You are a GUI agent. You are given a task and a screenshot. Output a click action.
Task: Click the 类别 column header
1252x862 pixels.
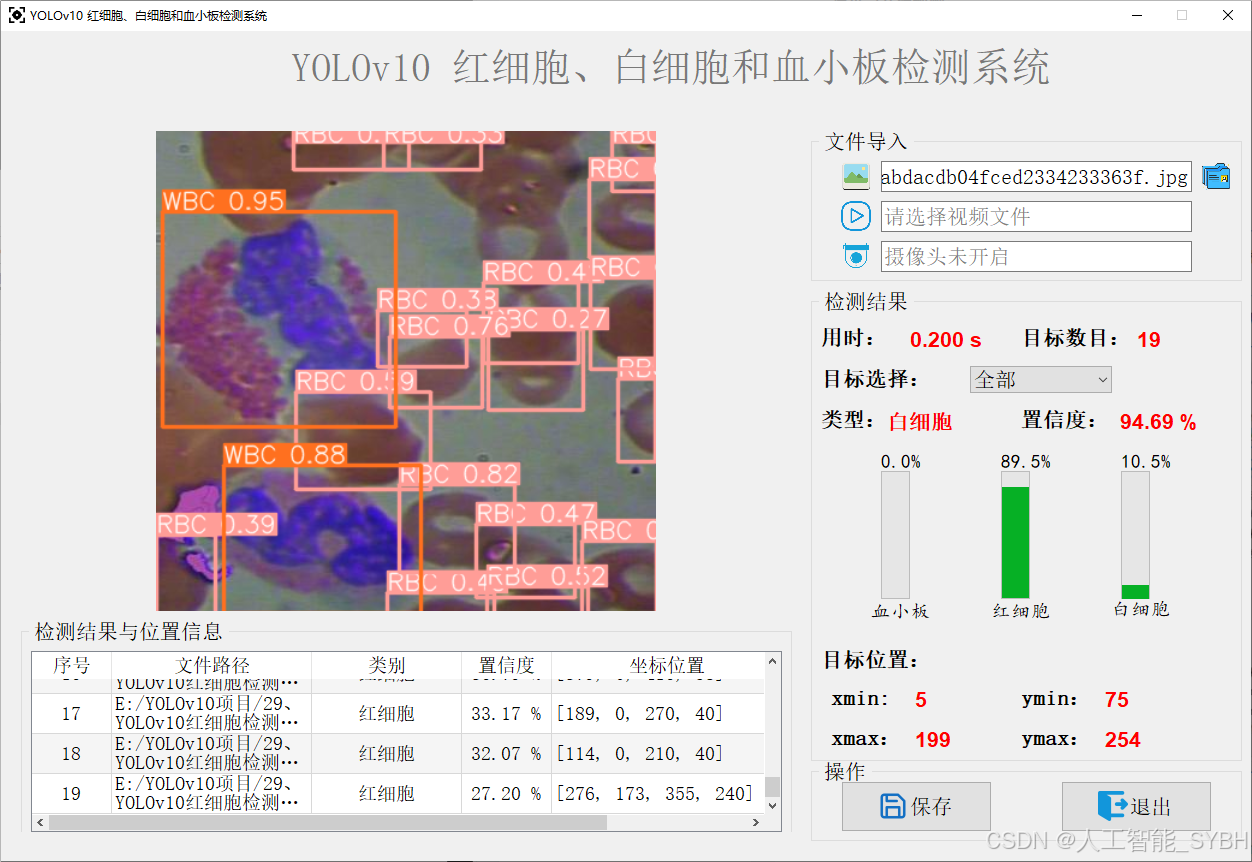[x=387, y=665]
